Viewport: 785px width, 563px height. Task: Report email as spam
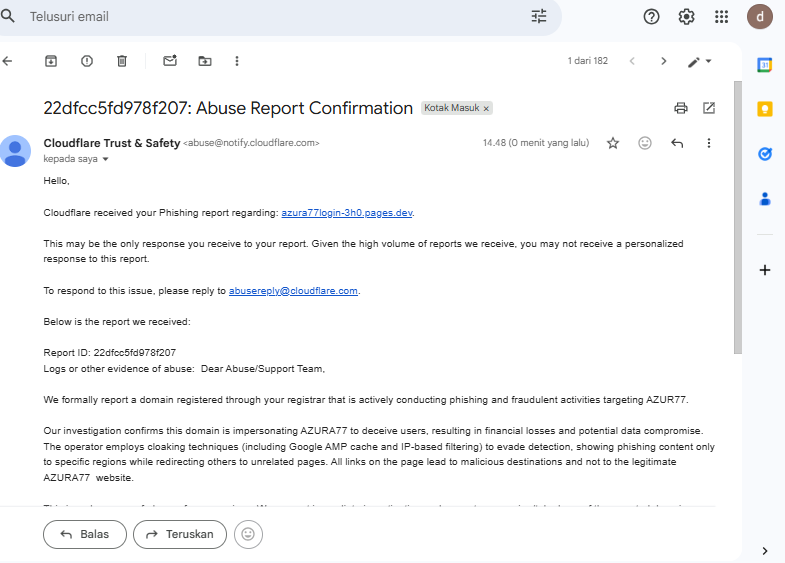(x=87, y=61)
